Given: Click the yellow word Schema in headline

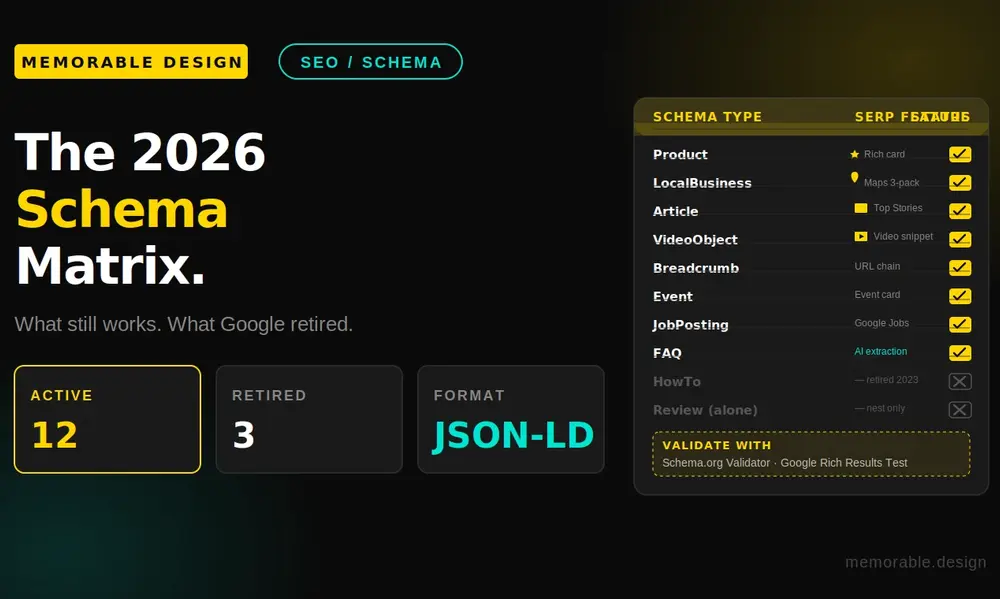Looking at the screenshot, I should click(122, 209).
